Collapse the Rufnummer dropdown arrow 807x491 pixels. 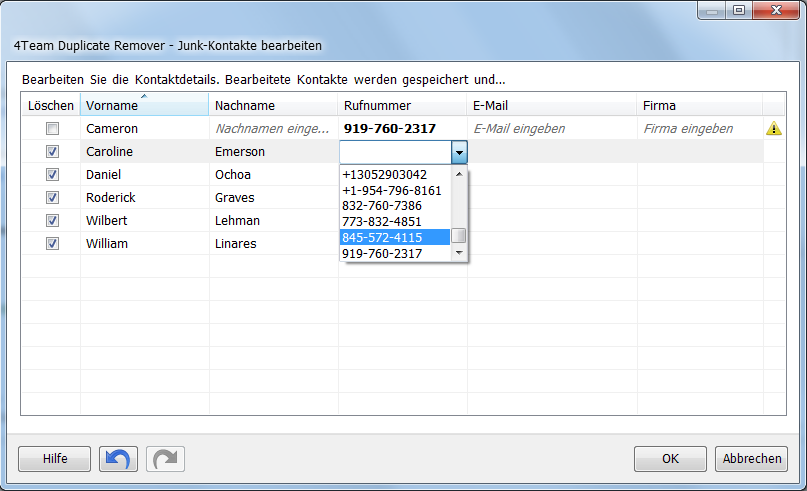459,152
